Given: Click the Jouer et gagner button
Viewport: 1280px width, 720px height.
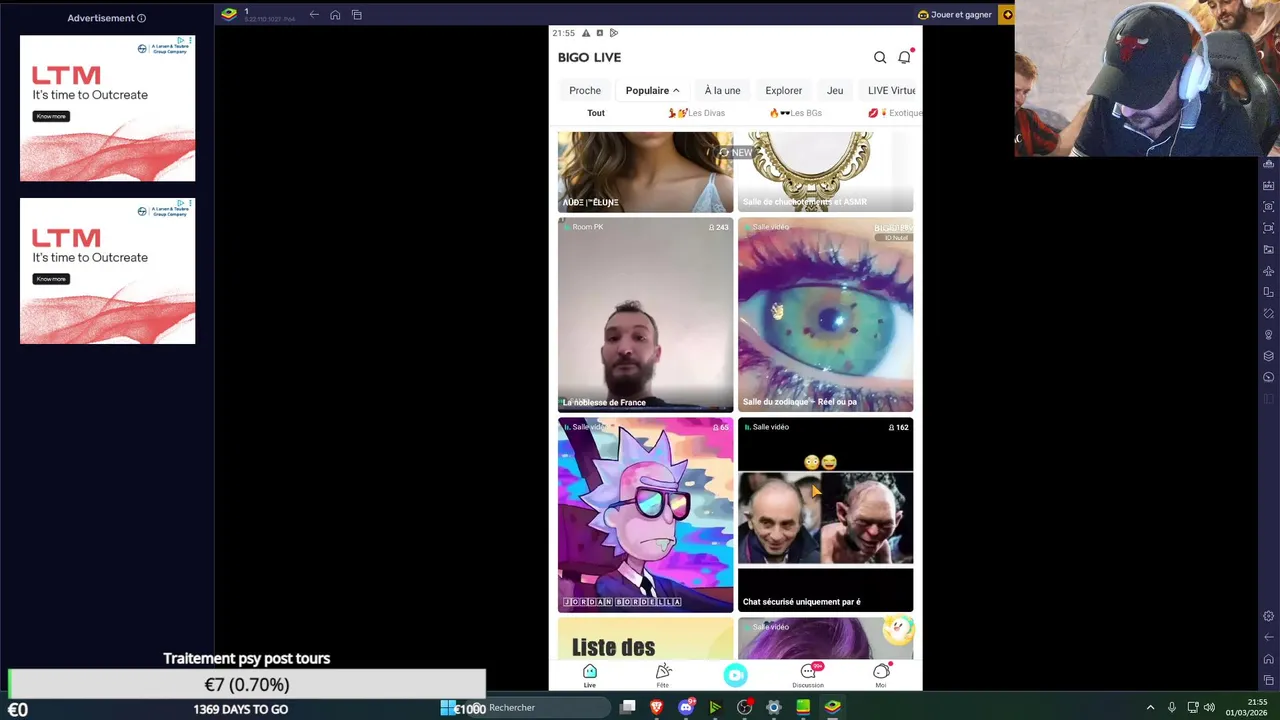Looking at the screenshot, I should (x=955, y=15).
